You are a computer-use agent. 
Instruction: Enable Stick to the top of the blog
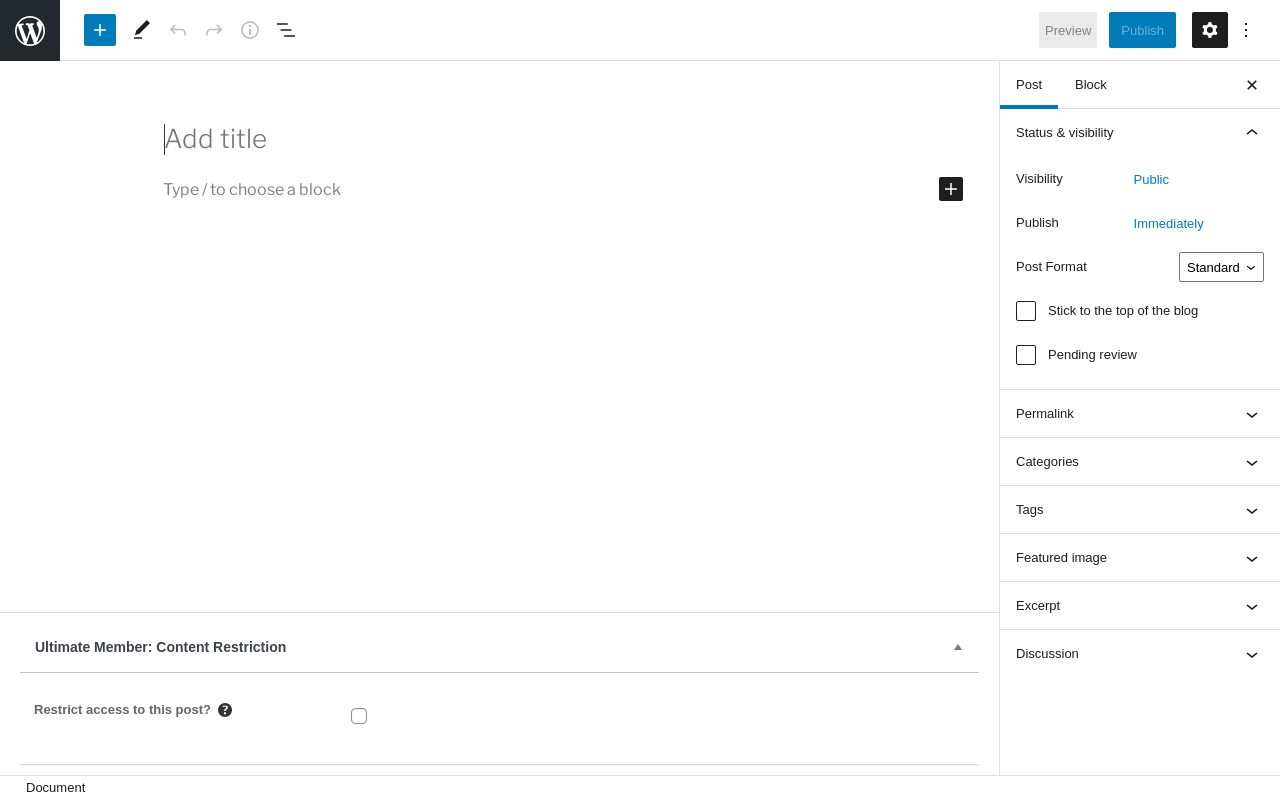[x=1026, y=311]
